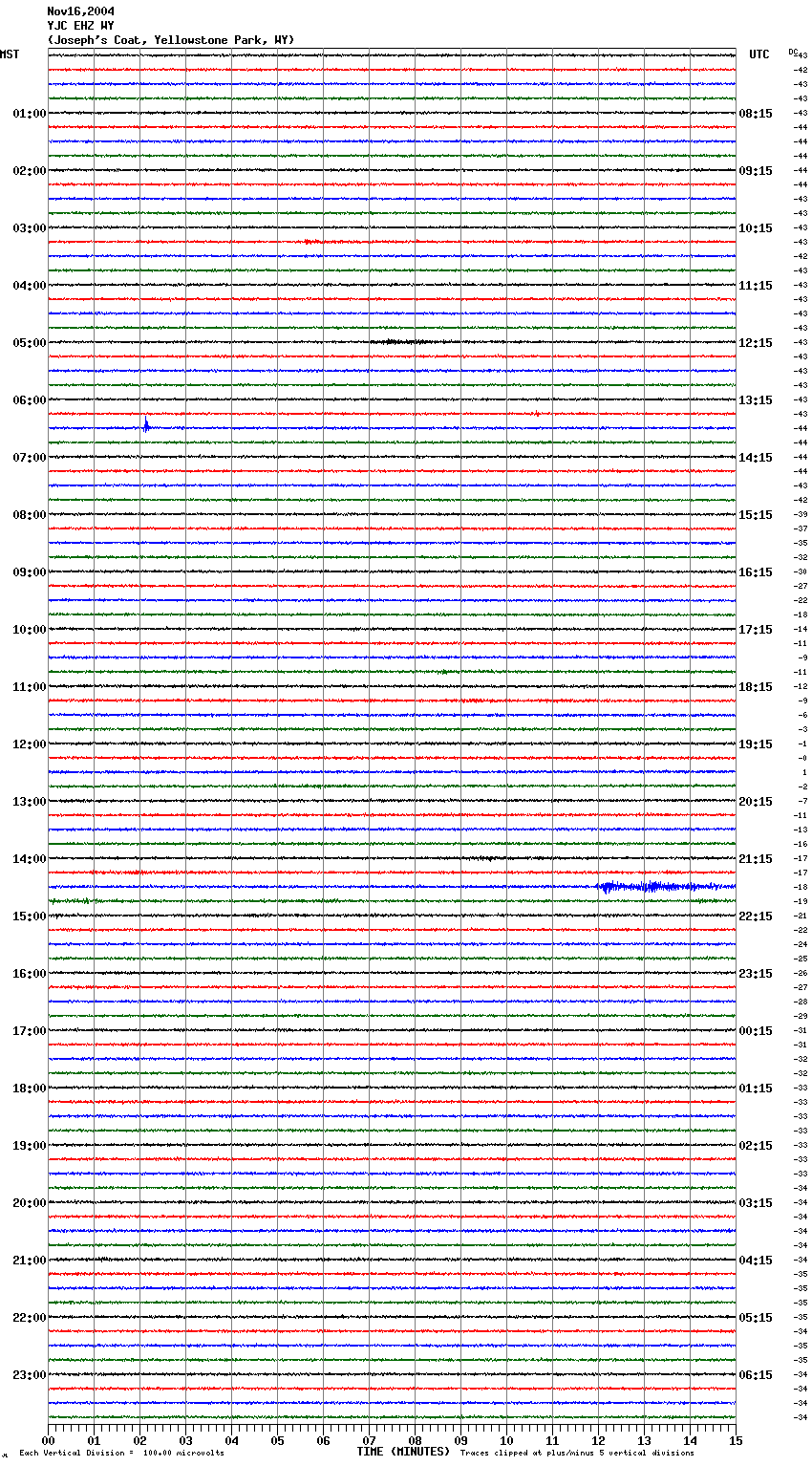812x1466 pixels.
Task: Select the 23:00 MST time label
Action: click(x=30, y=1375)
